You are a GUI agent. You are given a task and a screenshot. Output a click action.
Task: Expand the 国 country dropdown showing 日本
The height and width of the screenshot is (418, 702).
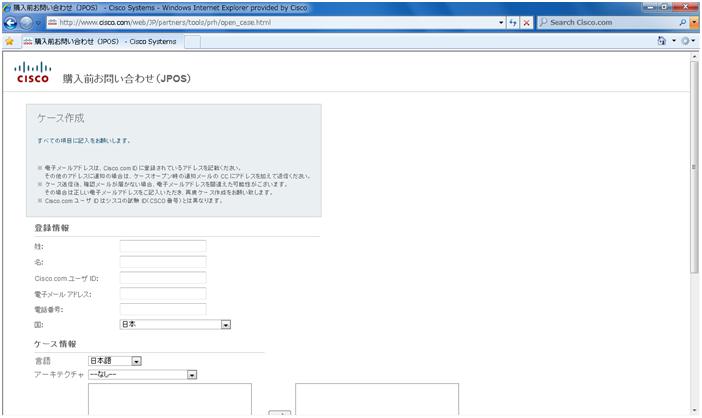click(x=175, y=324)
